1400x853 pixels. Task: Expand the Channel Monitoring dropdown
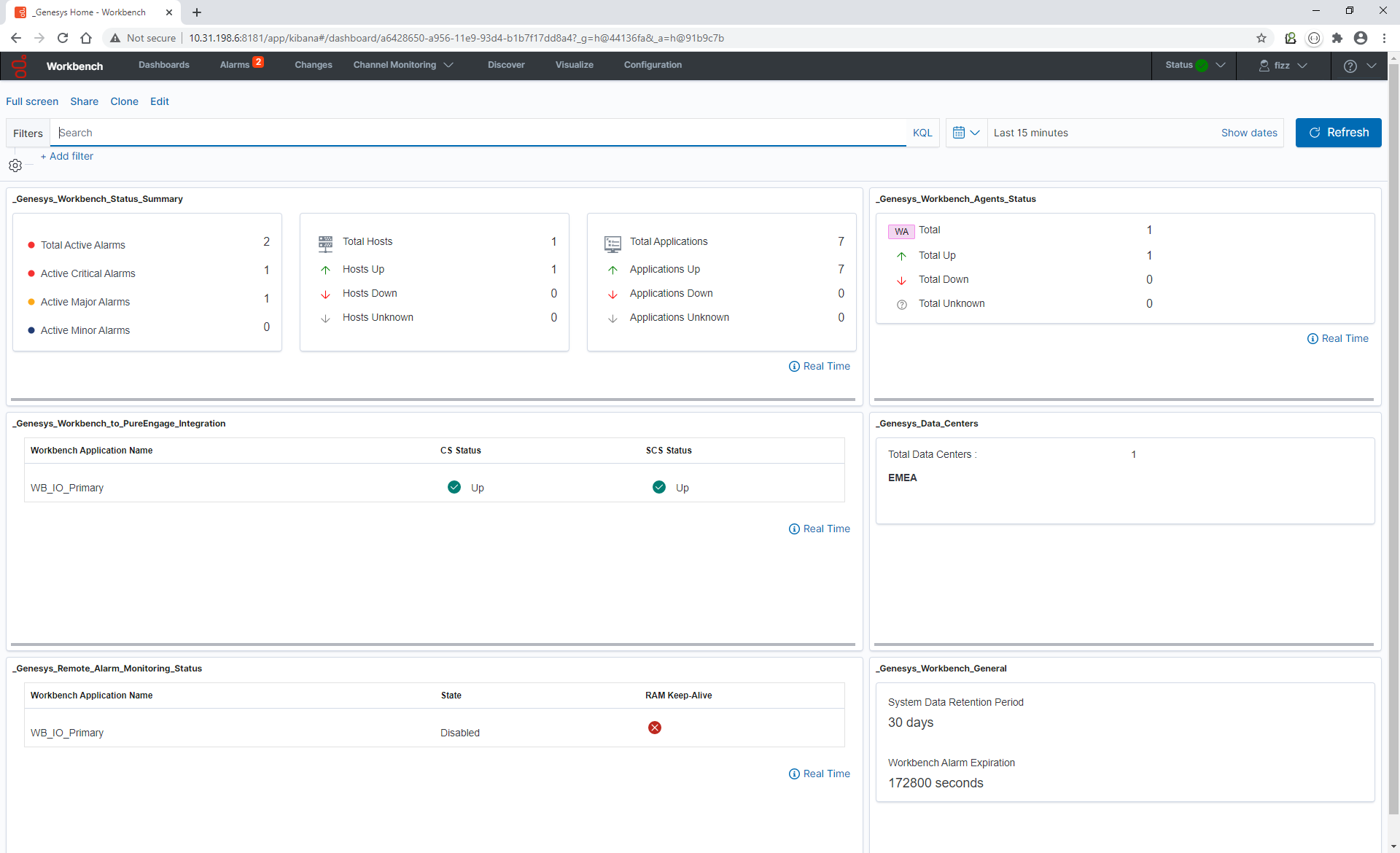tap(403, 65)
